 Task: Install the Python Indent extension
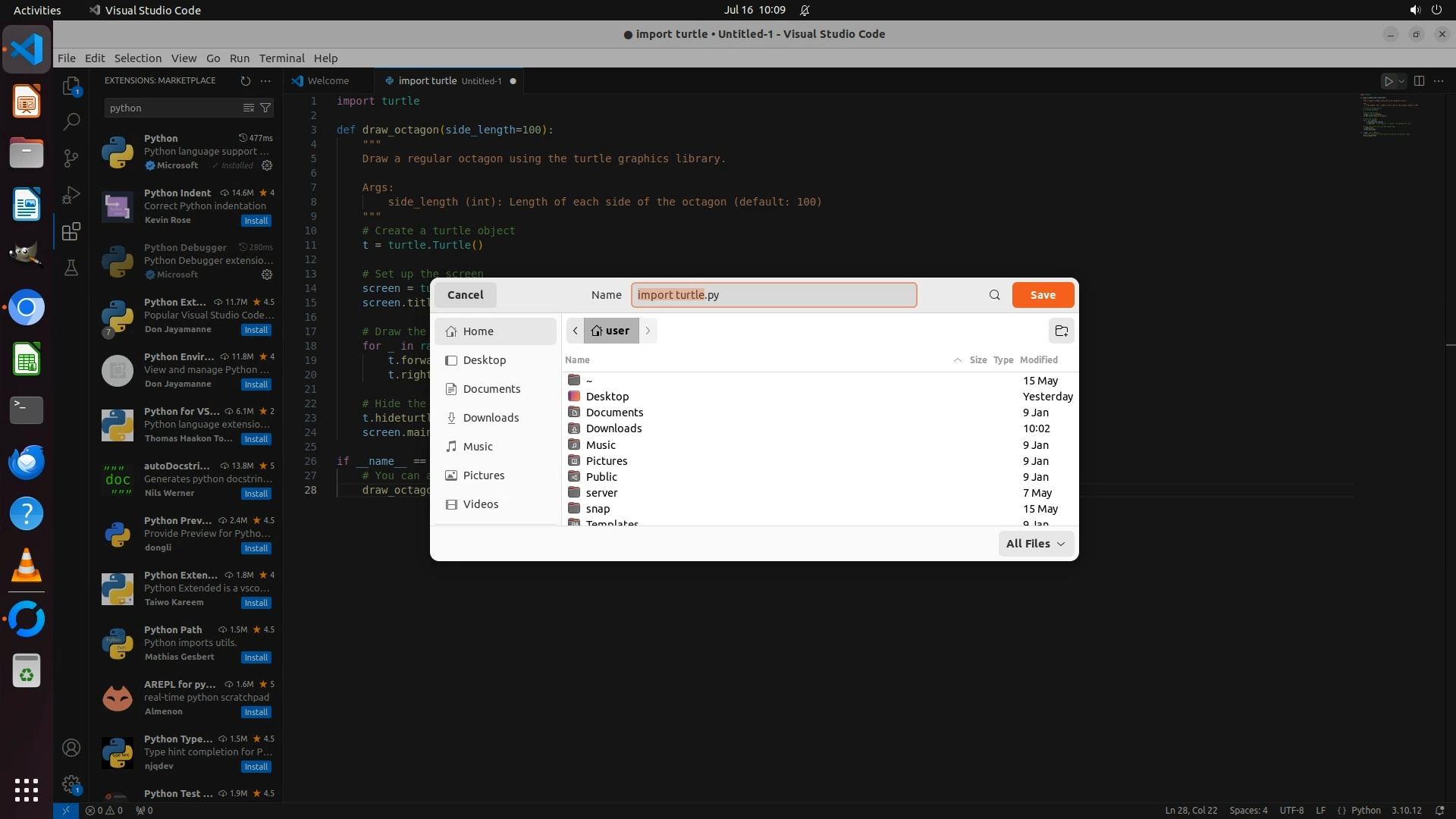256,221
